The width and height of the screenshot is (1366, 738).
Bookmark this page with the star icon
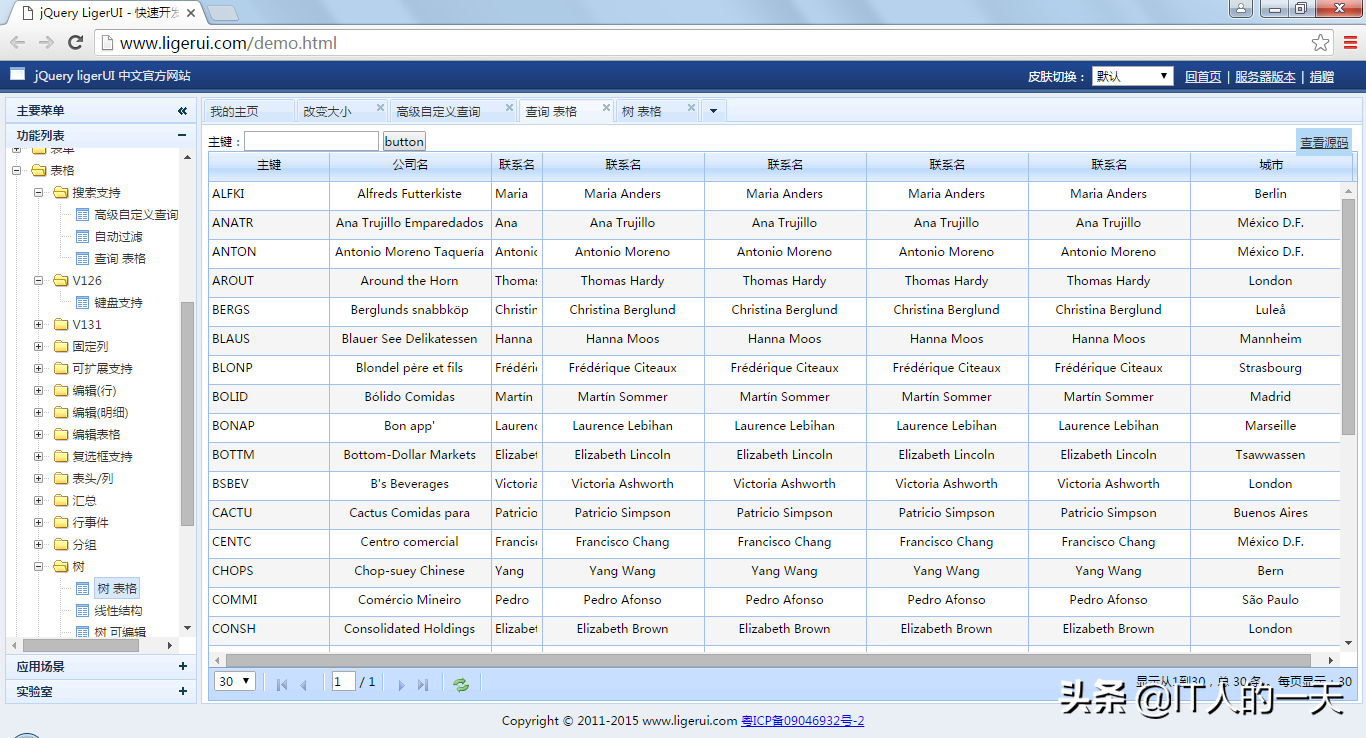click(1320, 43)
